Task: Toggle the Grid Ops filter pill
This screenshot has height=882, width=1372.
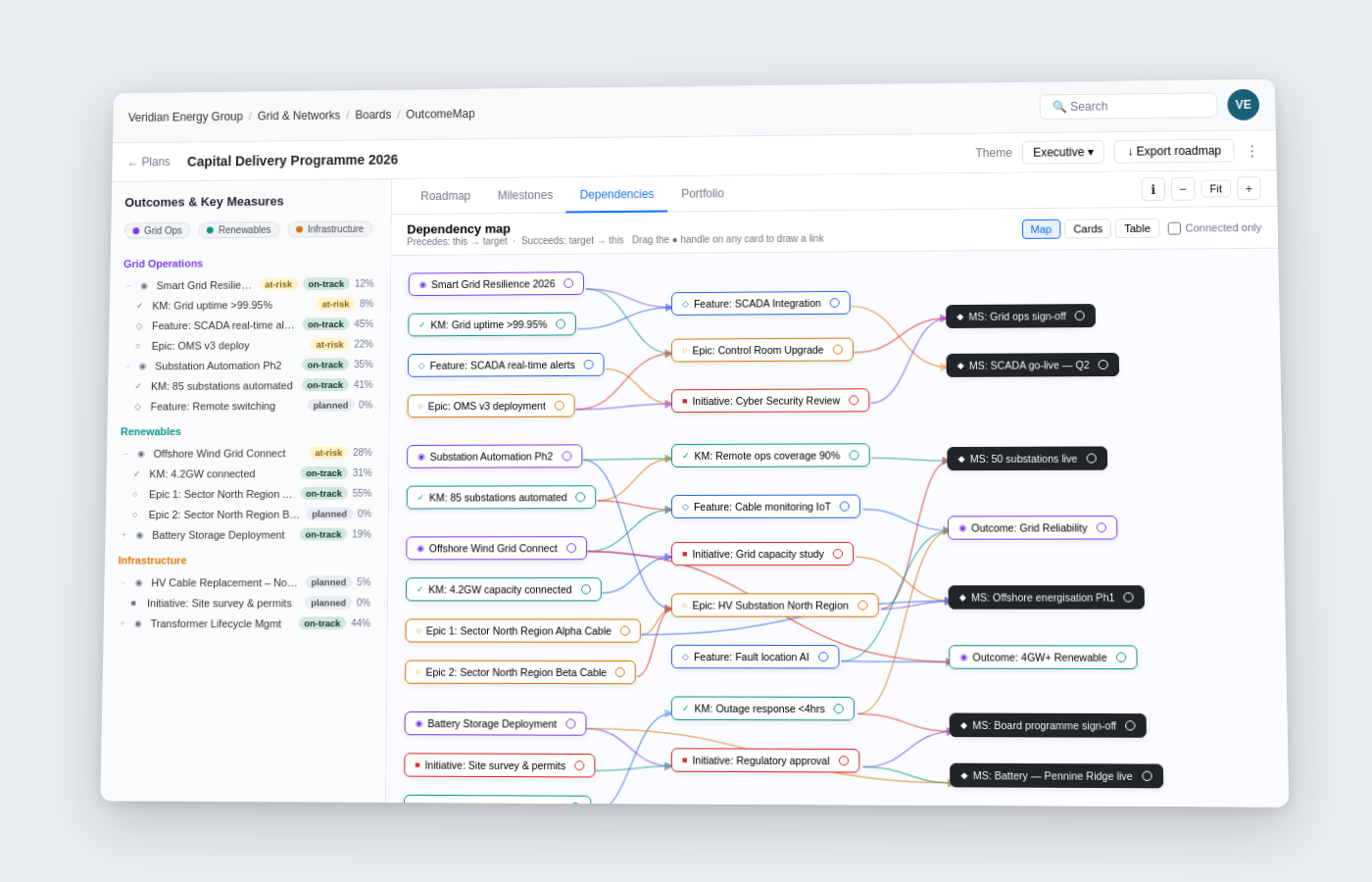Action: click(x=157, y=228)
